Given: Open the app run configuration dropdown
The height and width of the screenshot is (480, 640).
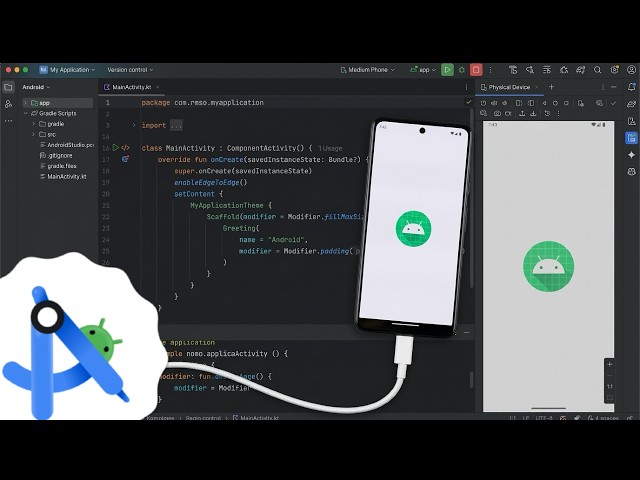Looking at the screenshot, I should (423, 70).
